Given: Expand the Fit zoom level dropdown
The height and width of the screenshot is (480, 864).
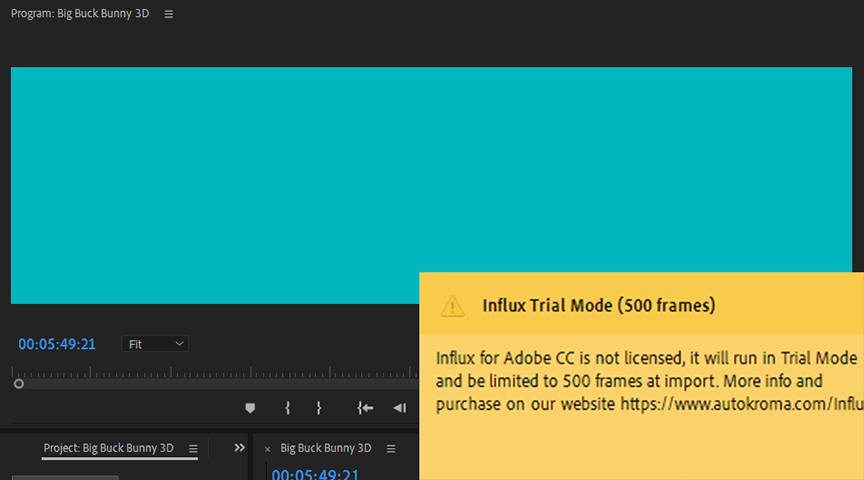Looking at the screenshot, I should coord(155,344).
